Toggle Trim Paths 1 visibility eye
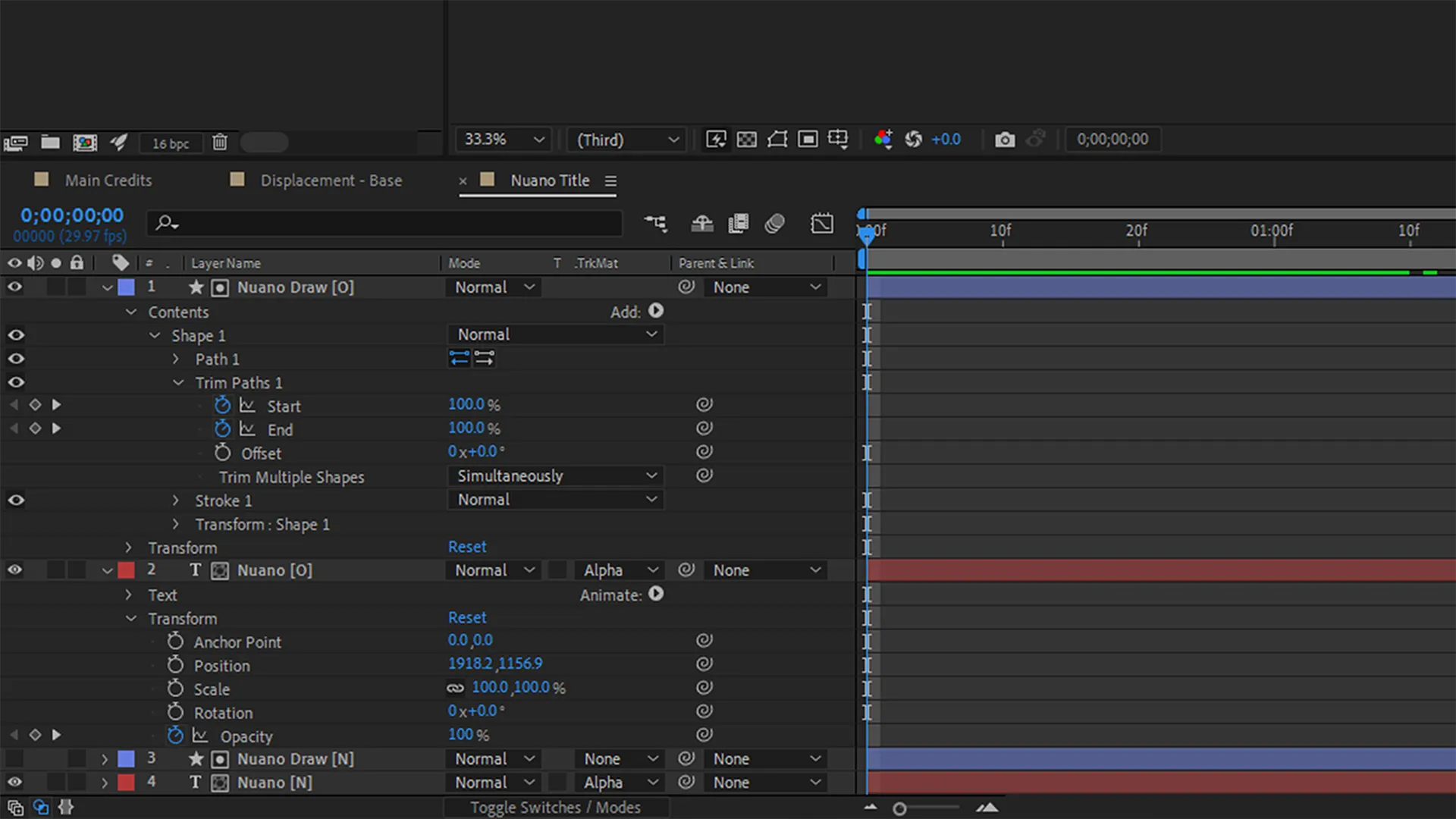This screenshot has height=819, width=1456. point(15,382)
